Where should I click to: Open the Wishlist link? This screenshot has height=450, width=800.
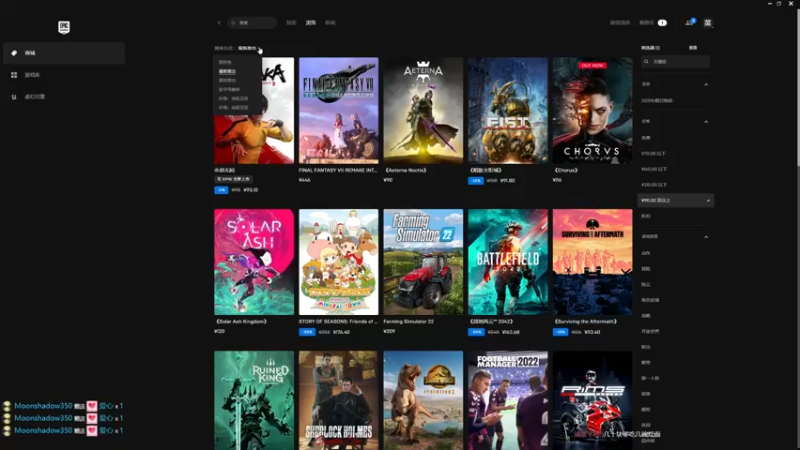pos(620,23)
